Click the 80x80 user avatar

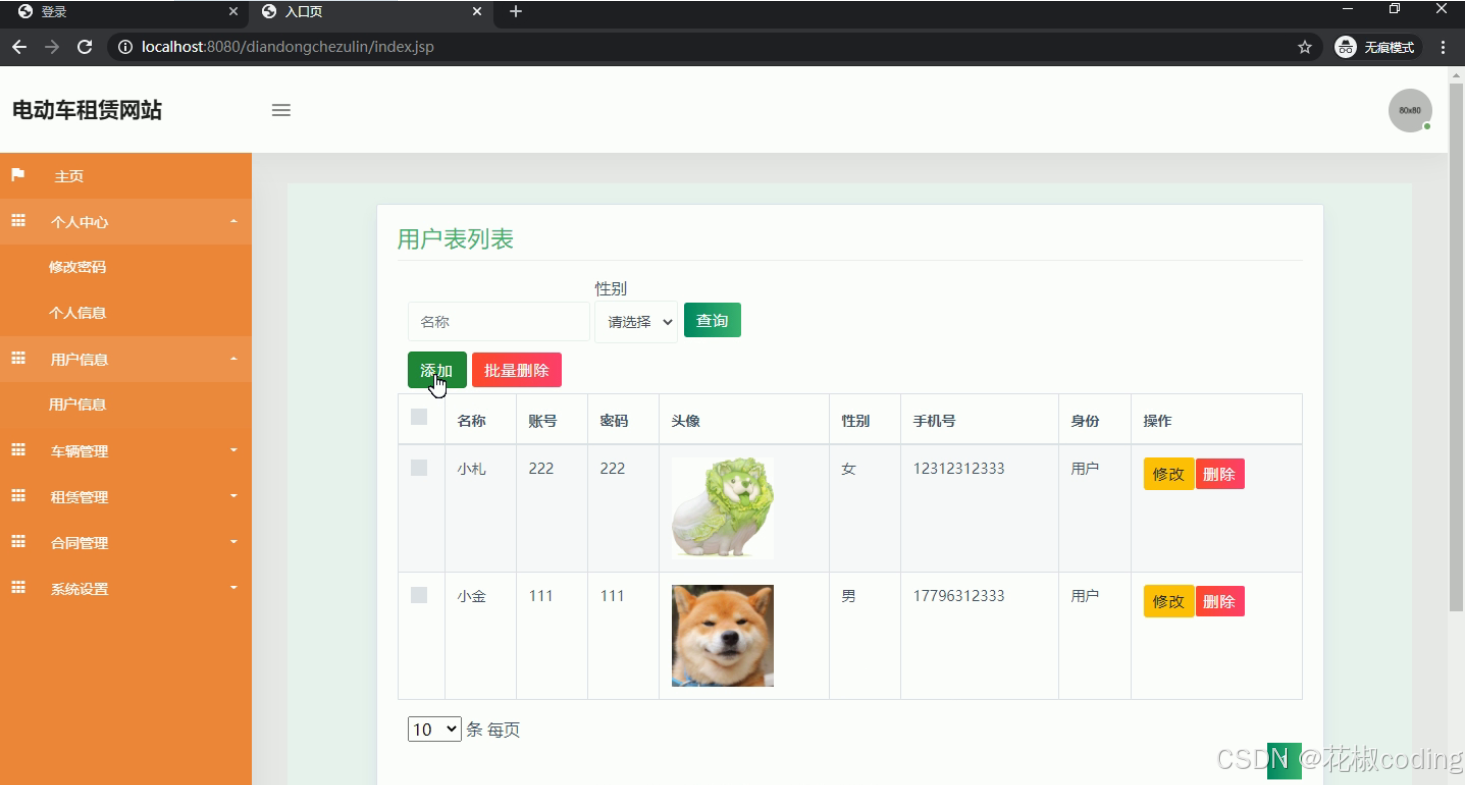tap(1409, 110)
